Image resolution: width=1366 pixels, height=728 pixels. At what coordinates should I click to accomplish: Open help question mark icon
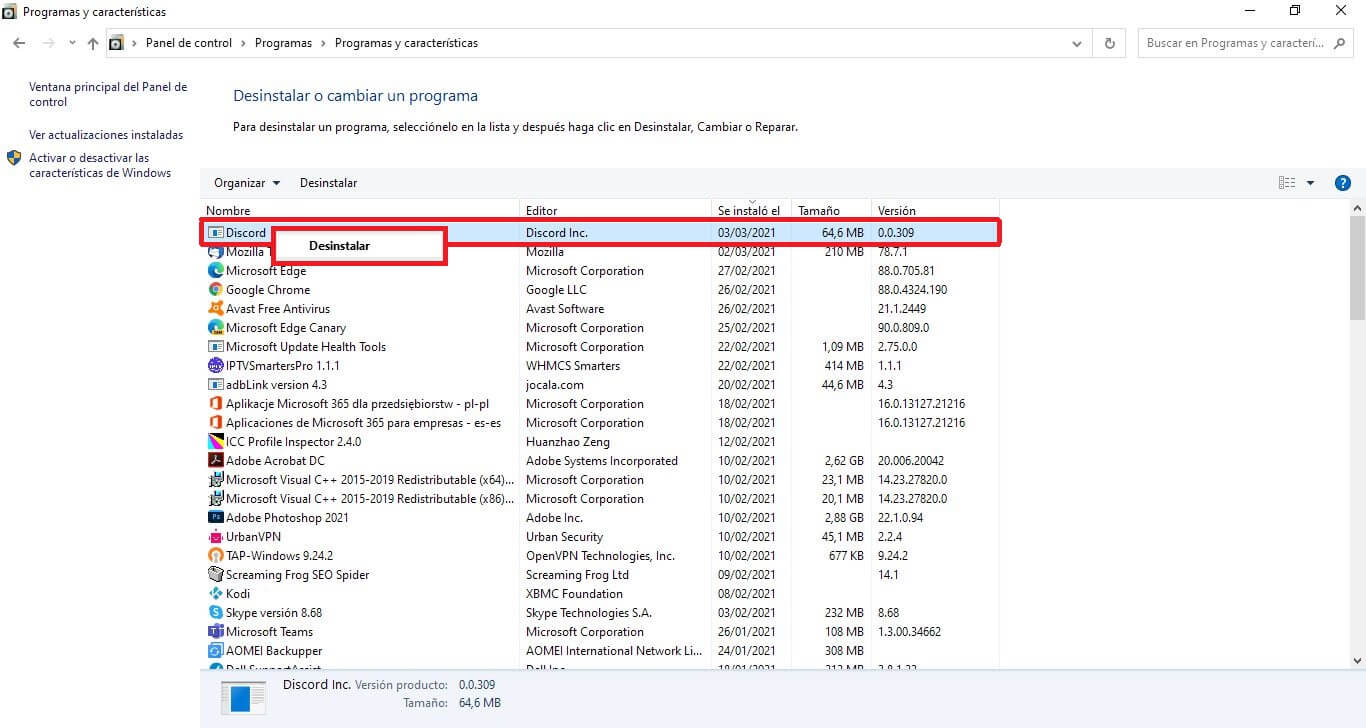click(1343, 183)
